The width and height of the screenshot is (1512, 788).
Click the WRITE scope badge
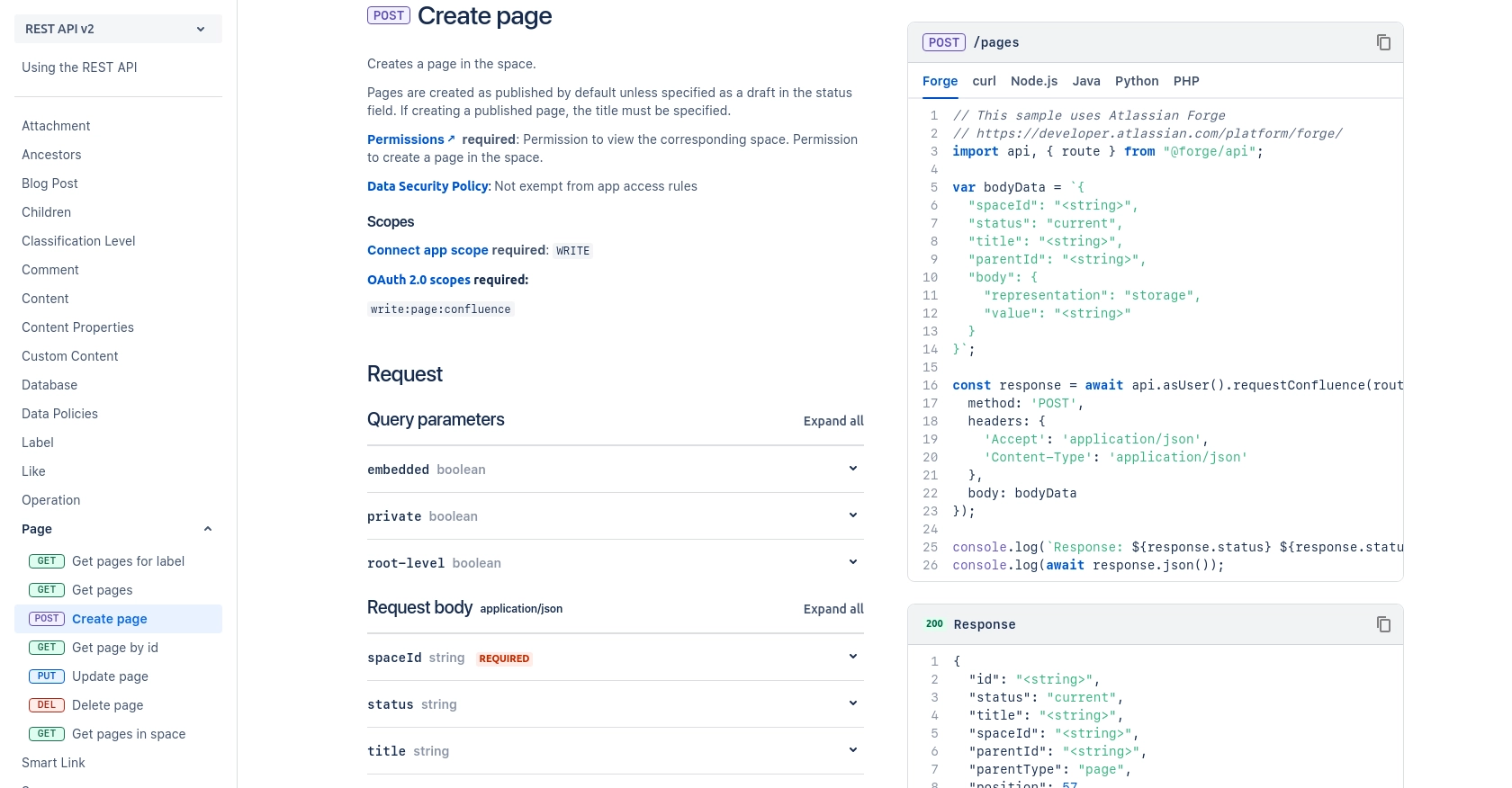coord(572,251)
